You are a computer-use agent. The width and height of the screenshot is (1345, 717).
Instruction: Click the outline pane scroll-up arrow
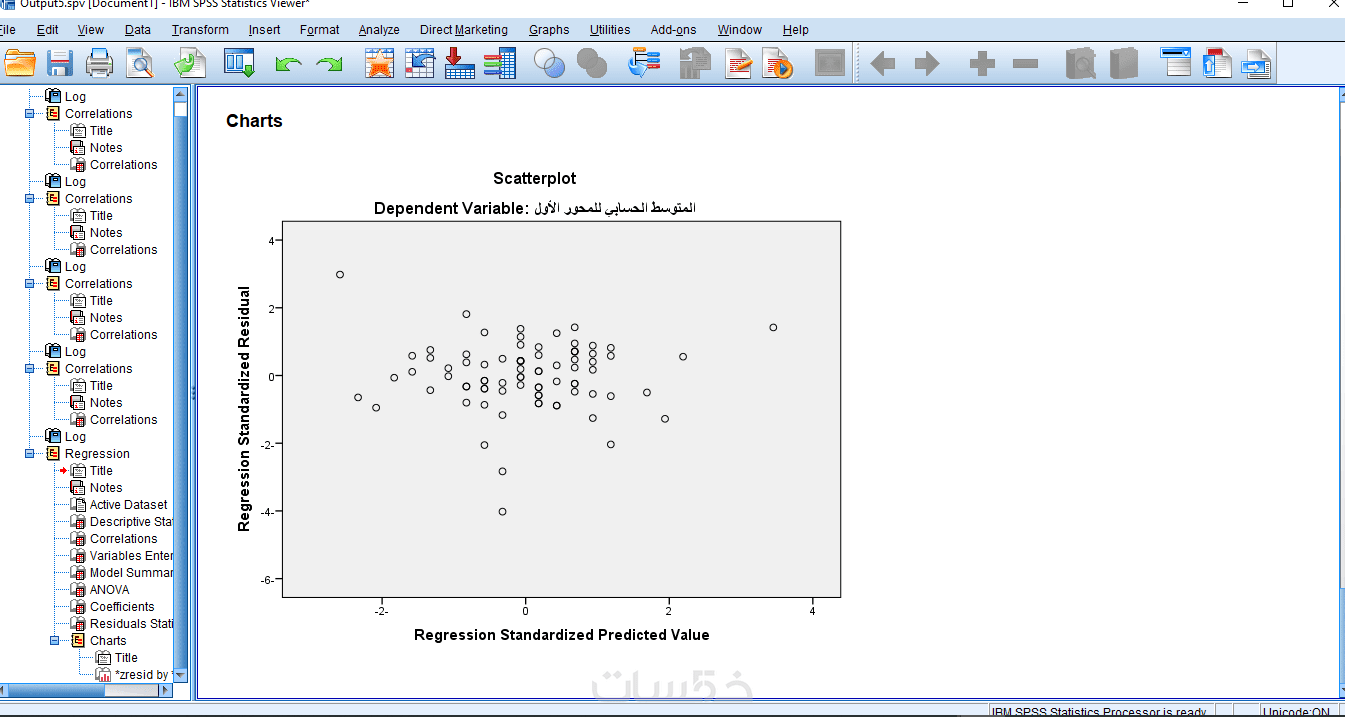(x=180, y=95)
